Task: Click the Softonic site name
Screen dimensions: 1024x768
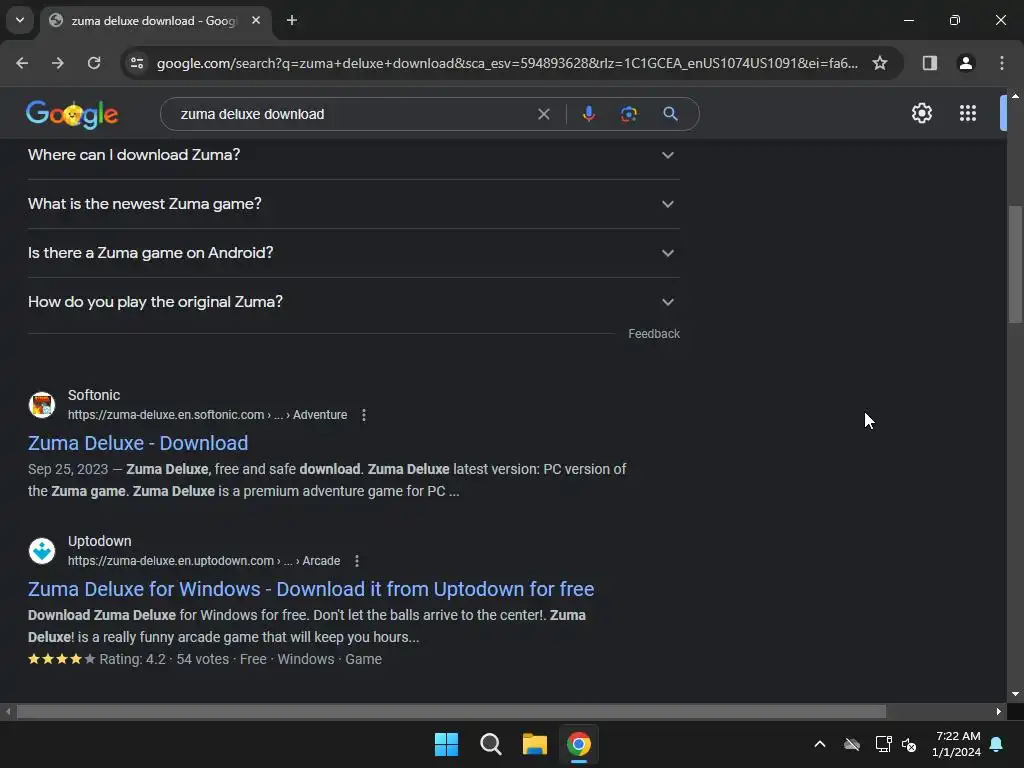Action: click(94, 395)
